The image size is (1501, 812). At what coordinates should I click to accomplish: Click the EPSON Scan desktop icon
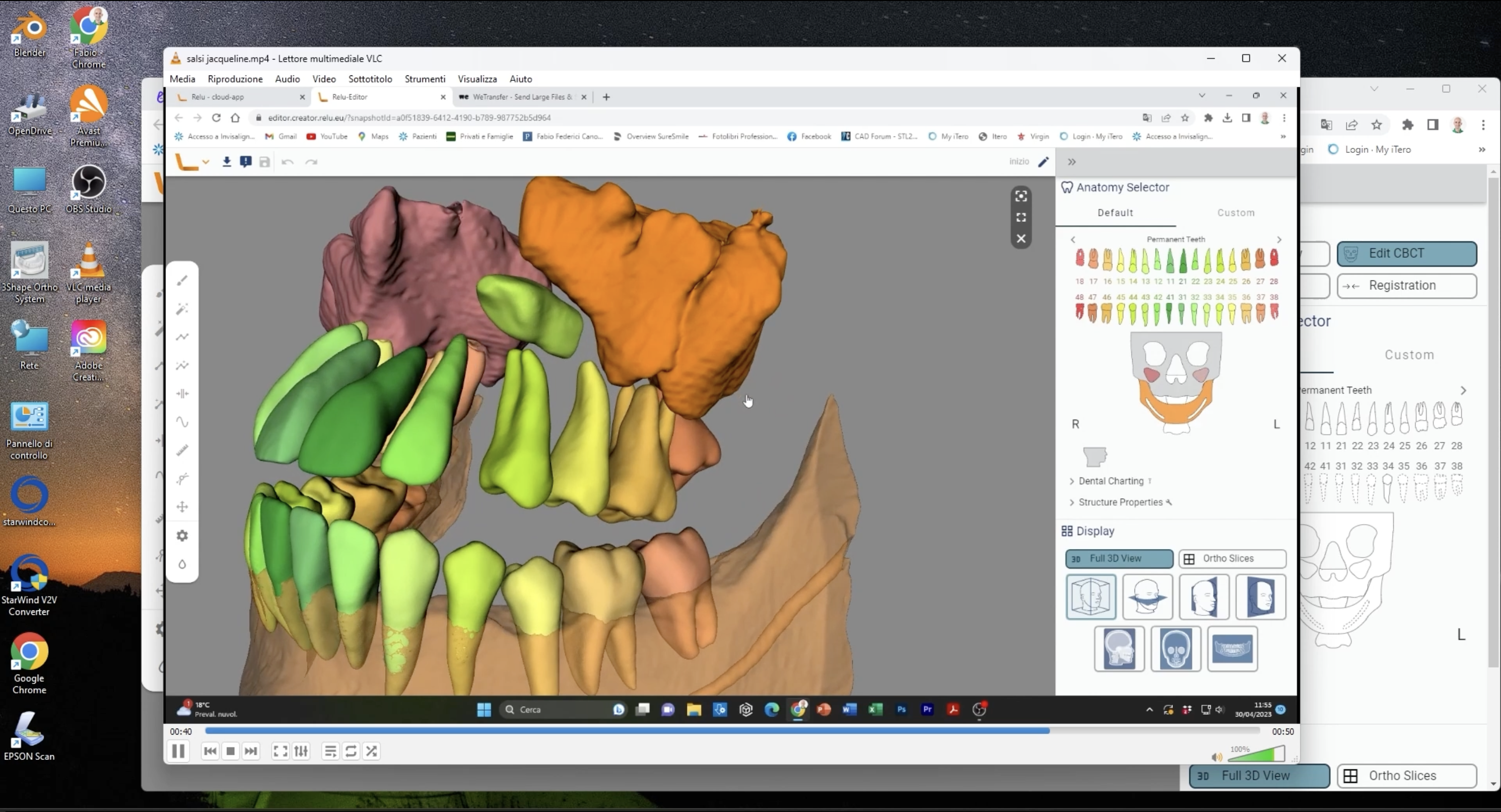point(29,736)
